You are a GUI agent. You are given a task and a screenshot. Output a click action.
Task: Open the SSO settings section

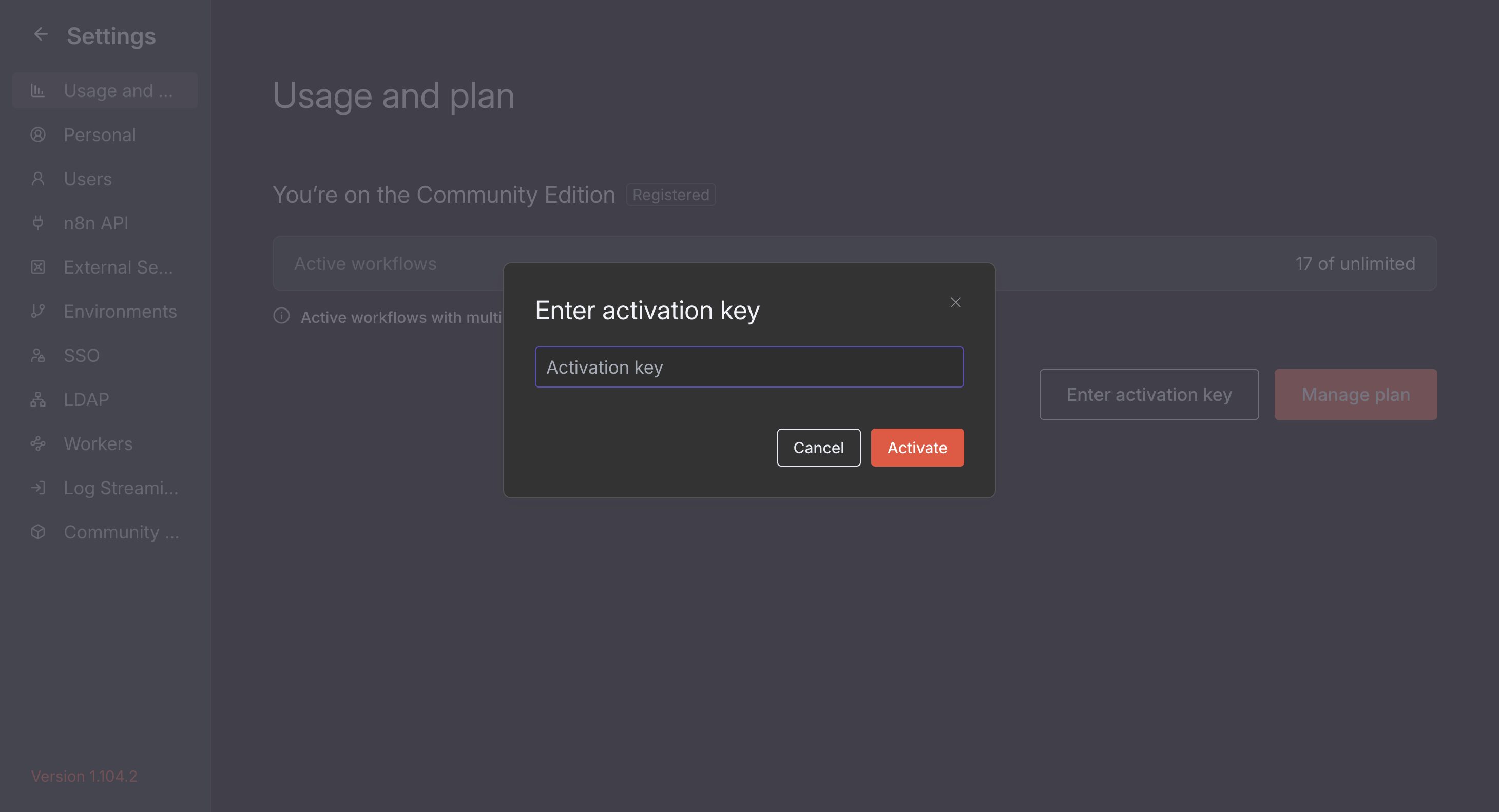tap(82, 355)
